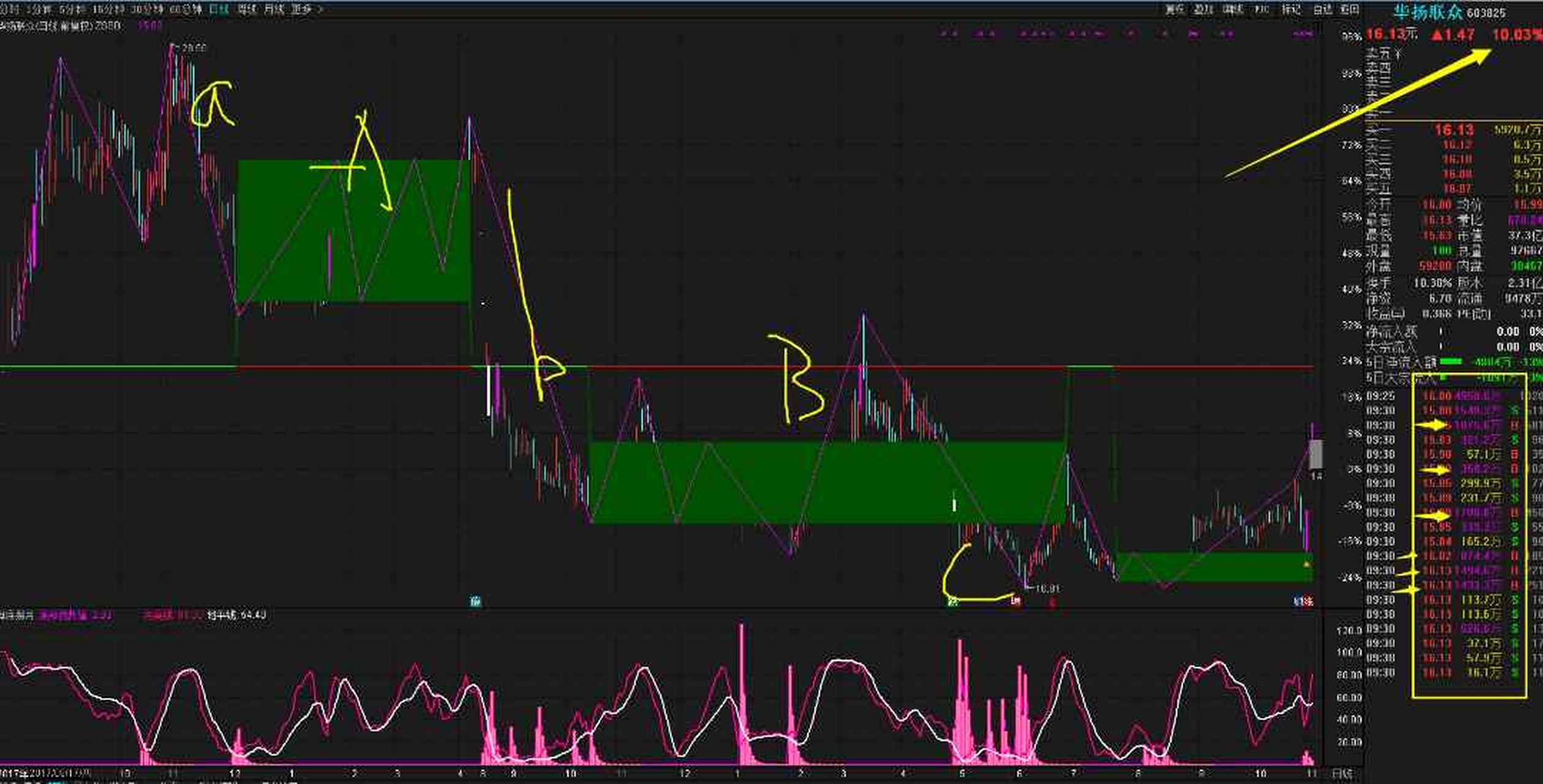Switch chart to 1分钟 period

click(40, 10)
